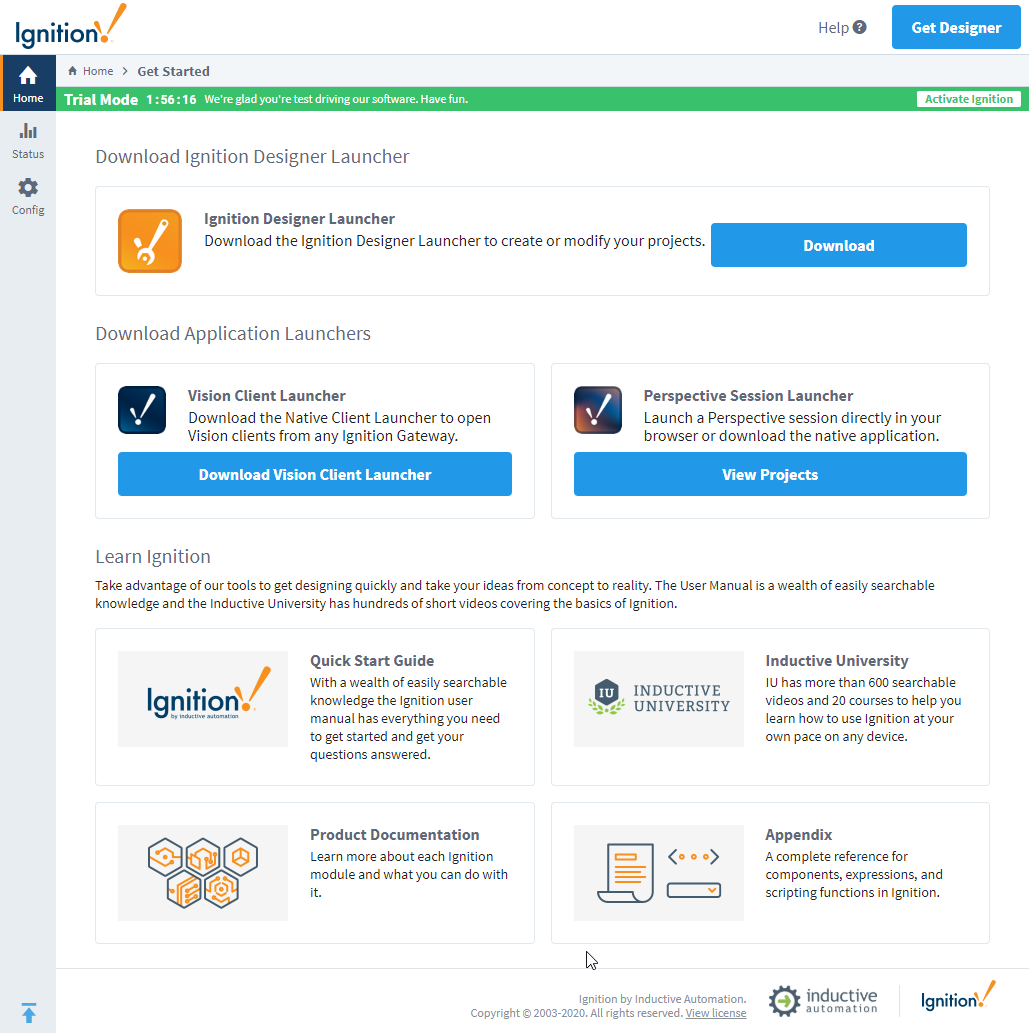Click the Perspective Session Launcher title text

748,396
